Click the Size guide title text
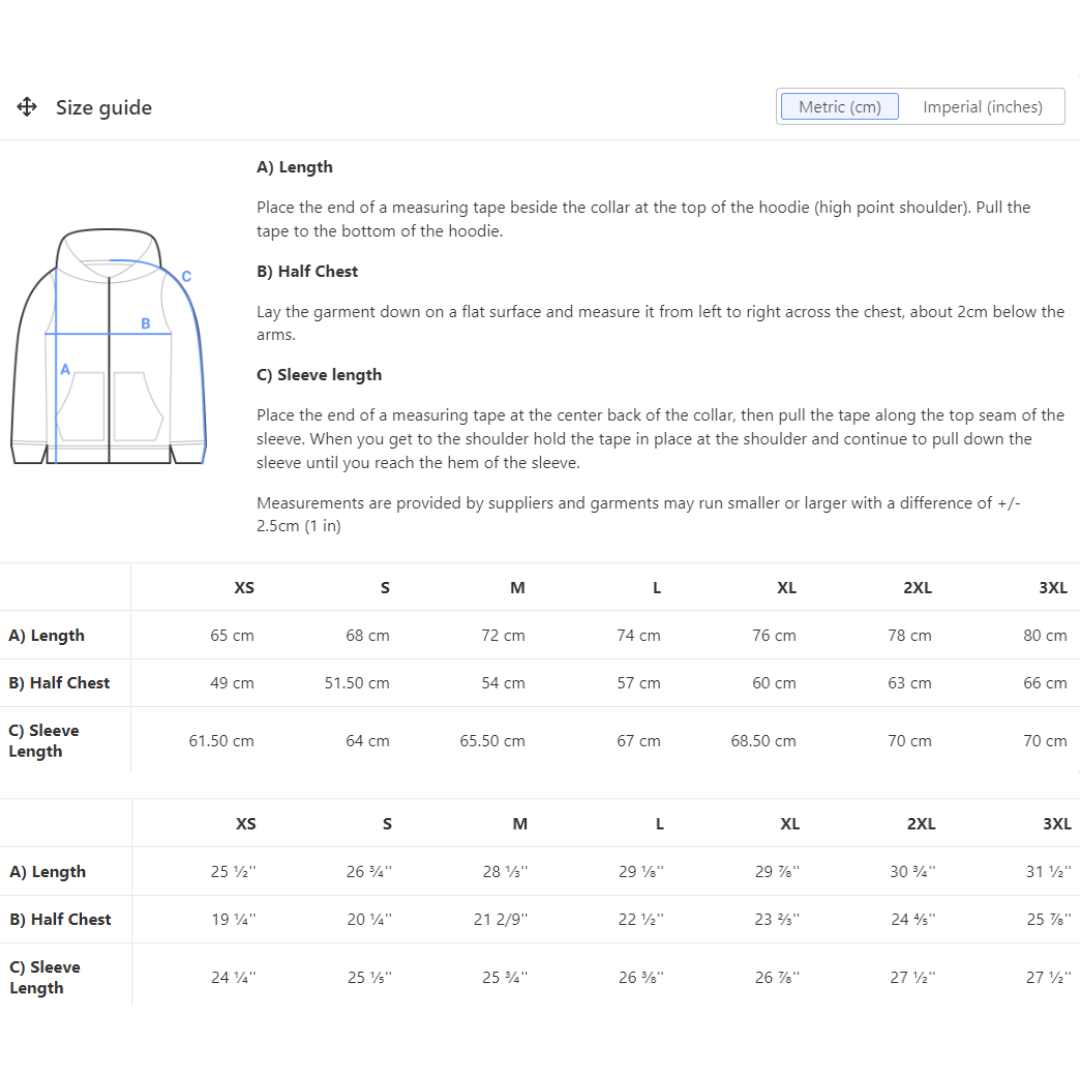The width and height of the screenshot is (1080, 1080). click(x=103, y=107)
